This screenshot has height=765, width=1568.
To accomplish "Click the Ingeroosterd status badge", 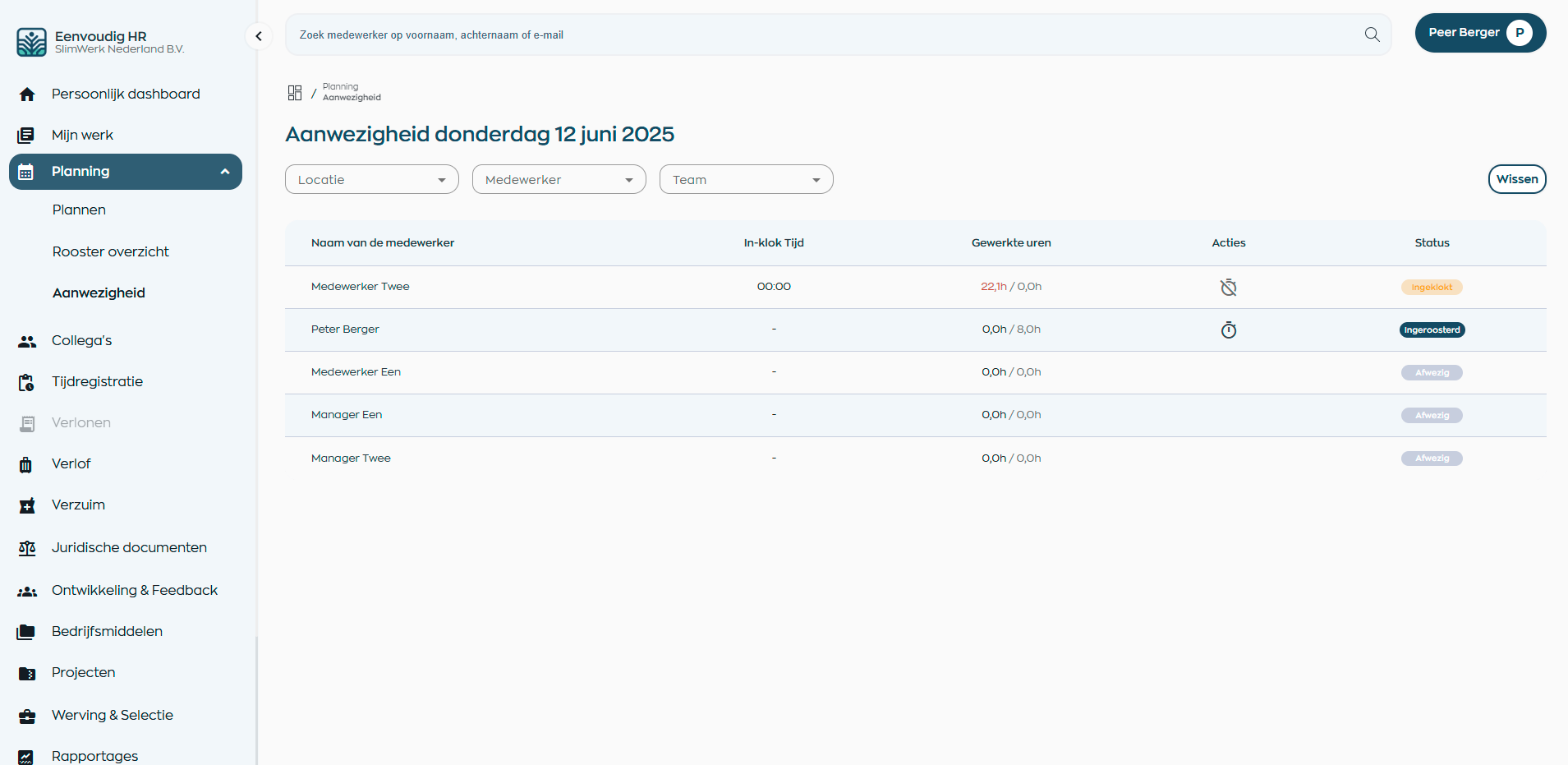I will click(x=1432, y=330).
